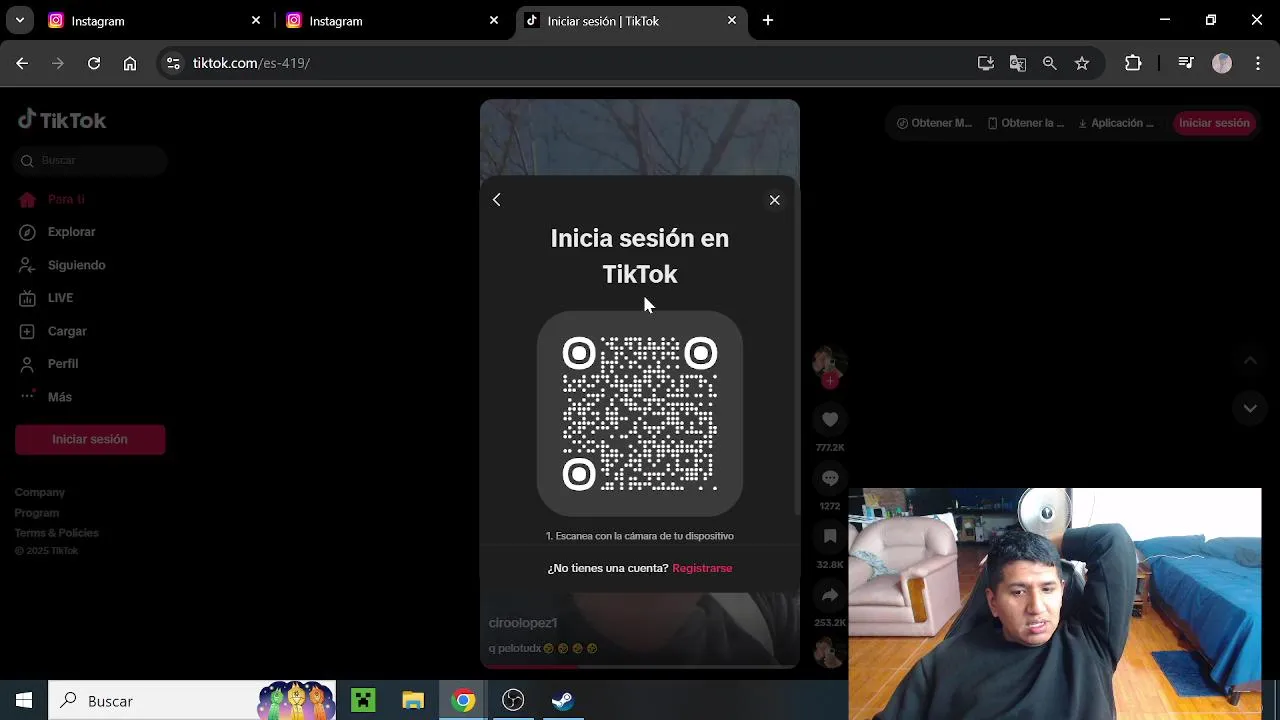The image size is (1280, 720).
Task: Click the Obtener M... button
Action: click(x=934, y=123)
